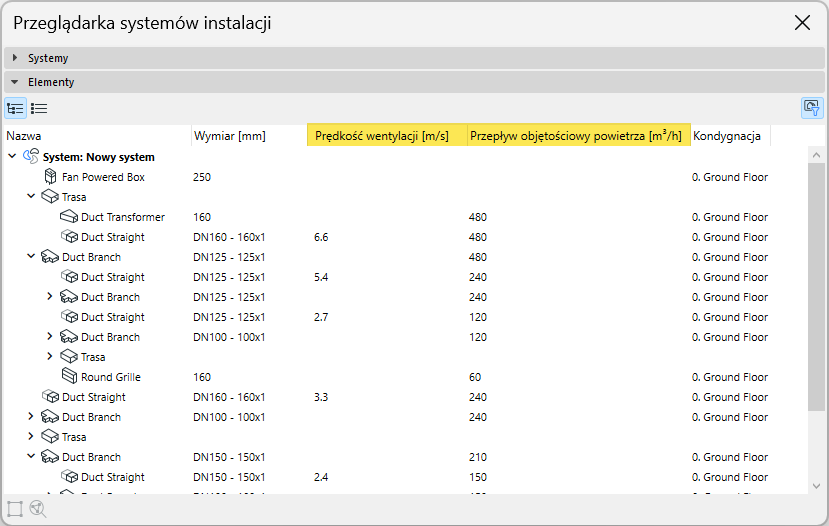Viewport: 829px width, 526px height.
Task: Click icon of Duct Branch DN150 row
Action: tap(50, 457)
